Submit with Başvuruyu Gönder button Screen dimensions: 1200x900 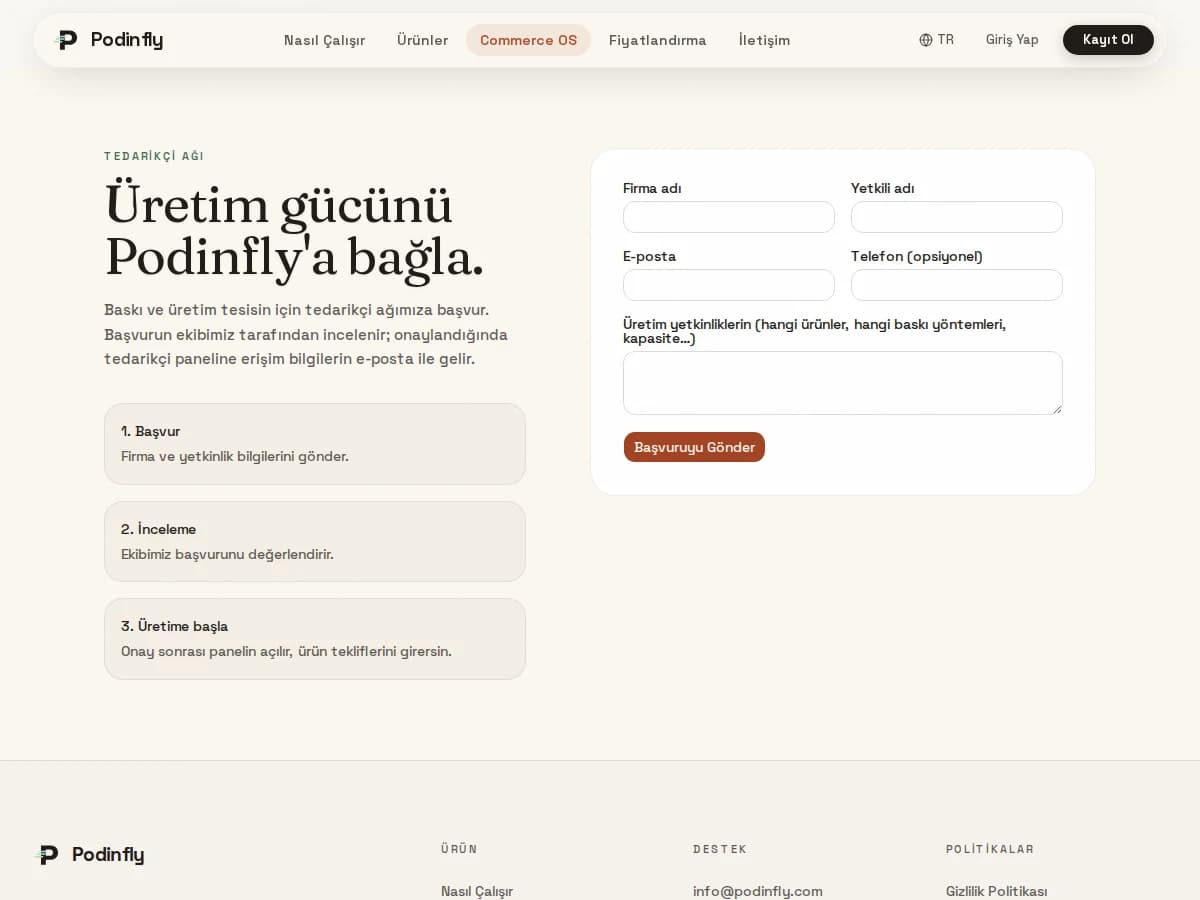click(x=694, y=447)
